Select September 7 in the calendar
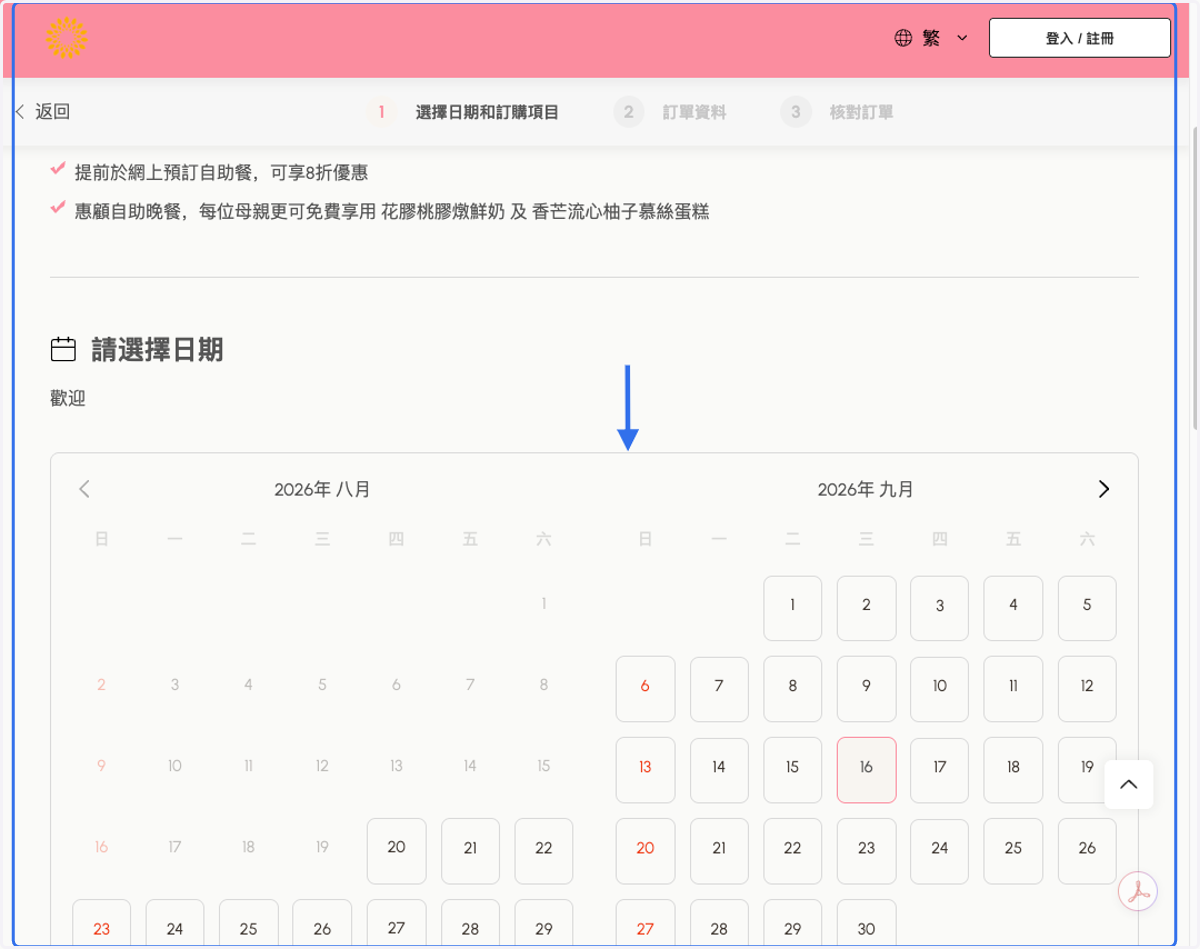Viewport: 1200px width, 949px height. [719, 689]
